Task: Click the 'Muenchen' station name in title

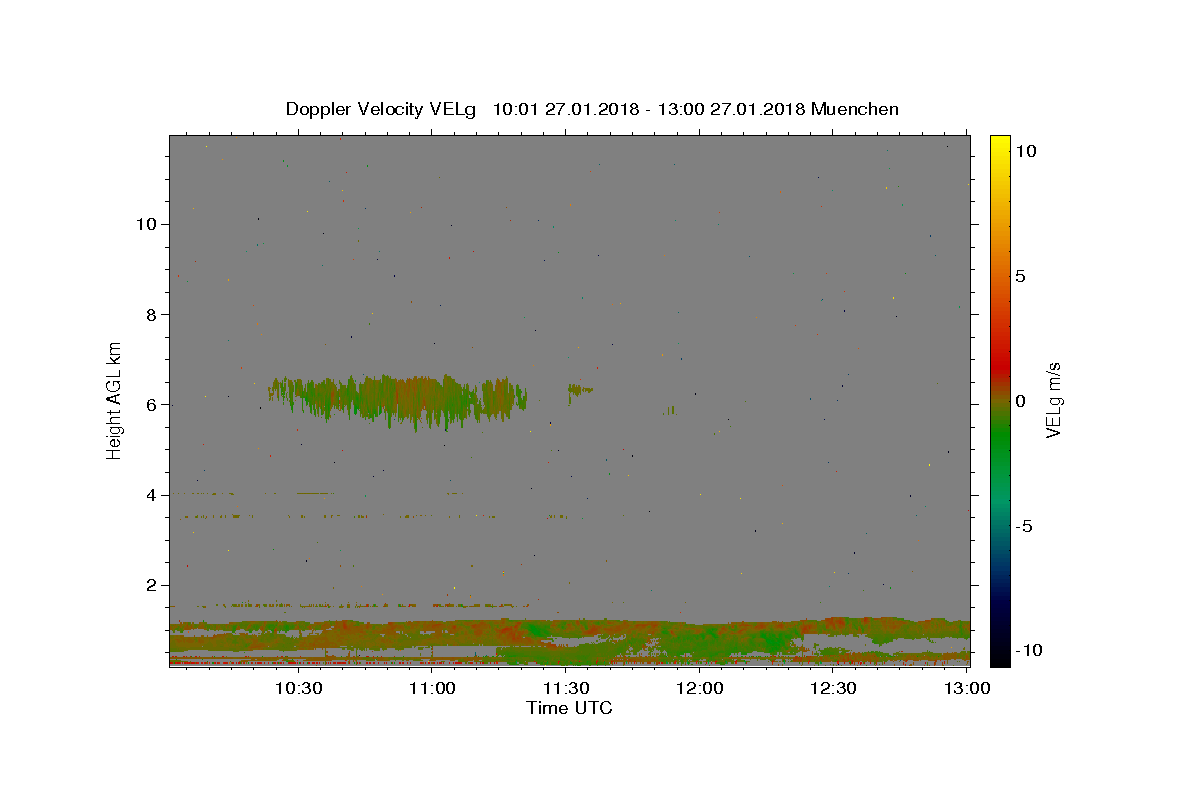Action: [855, 109]
